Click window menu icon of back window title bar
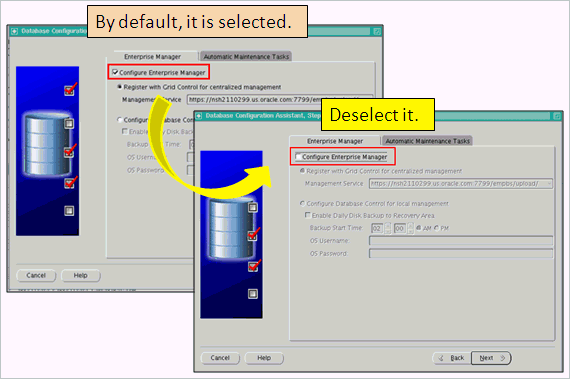This screenshot has height=379, width=570. point(14,31)
